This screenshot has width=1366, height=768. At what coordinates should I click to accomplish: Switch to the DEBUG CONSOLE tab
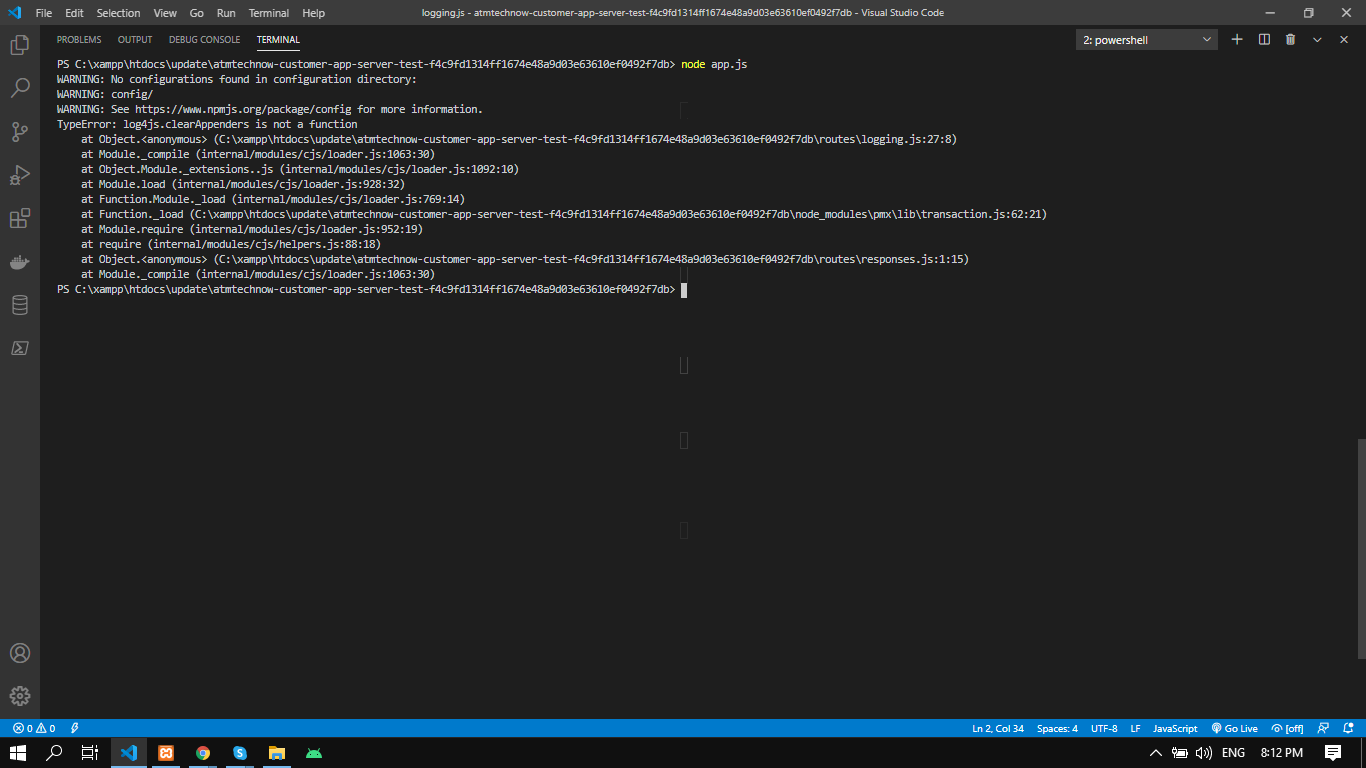point(204,39)
